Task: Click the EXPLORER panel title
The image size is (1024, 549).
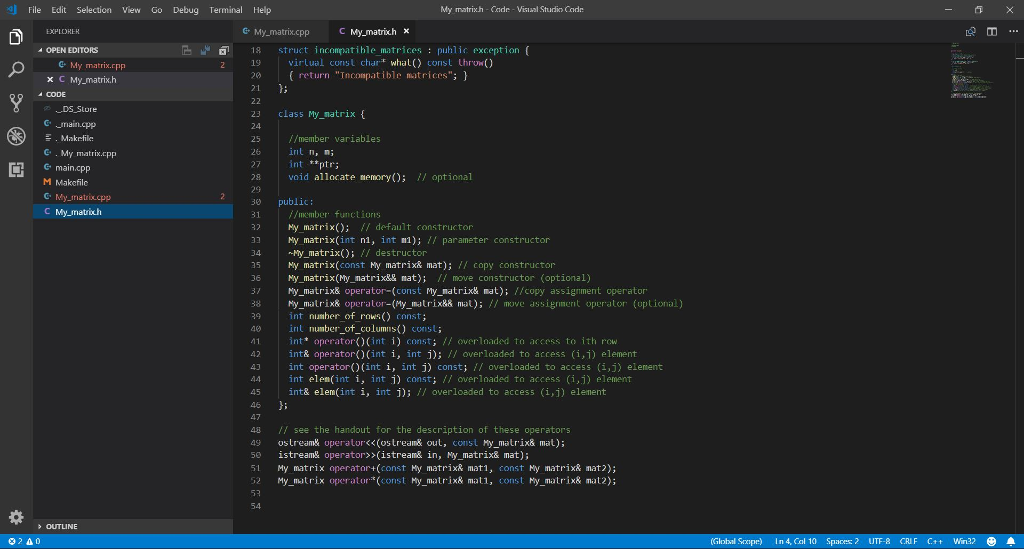Action: coord(63,31)
